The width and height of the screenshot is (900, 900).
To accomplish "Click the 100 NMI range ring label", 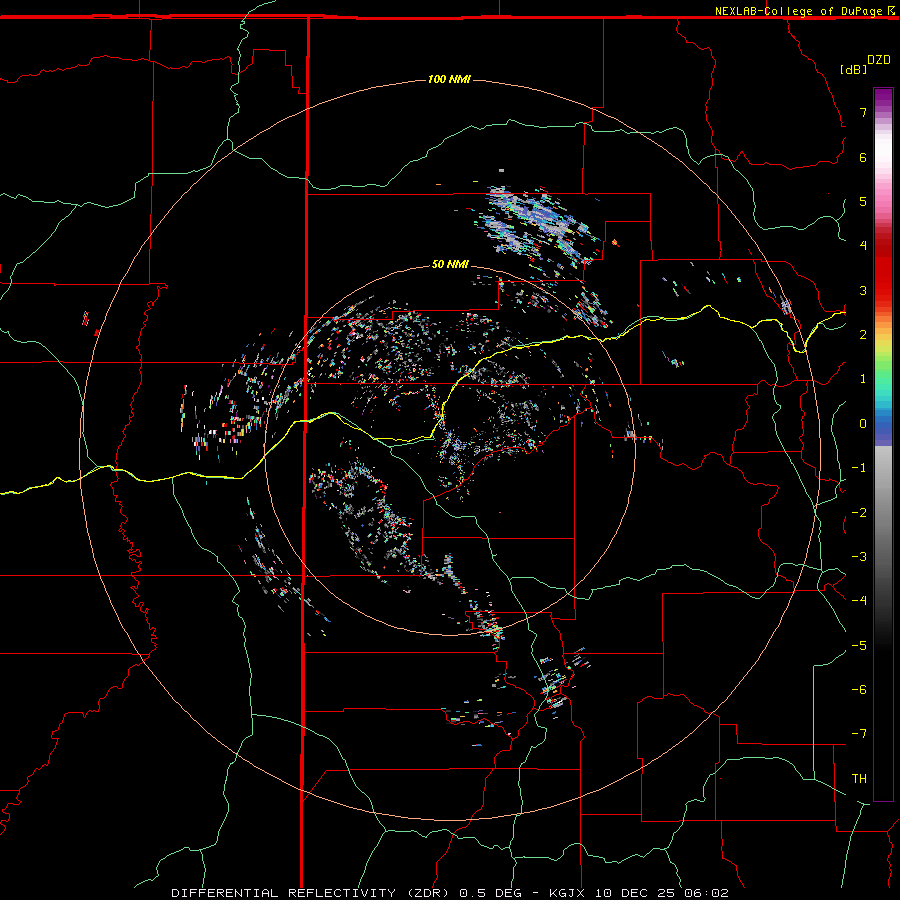I will (449, 79).
